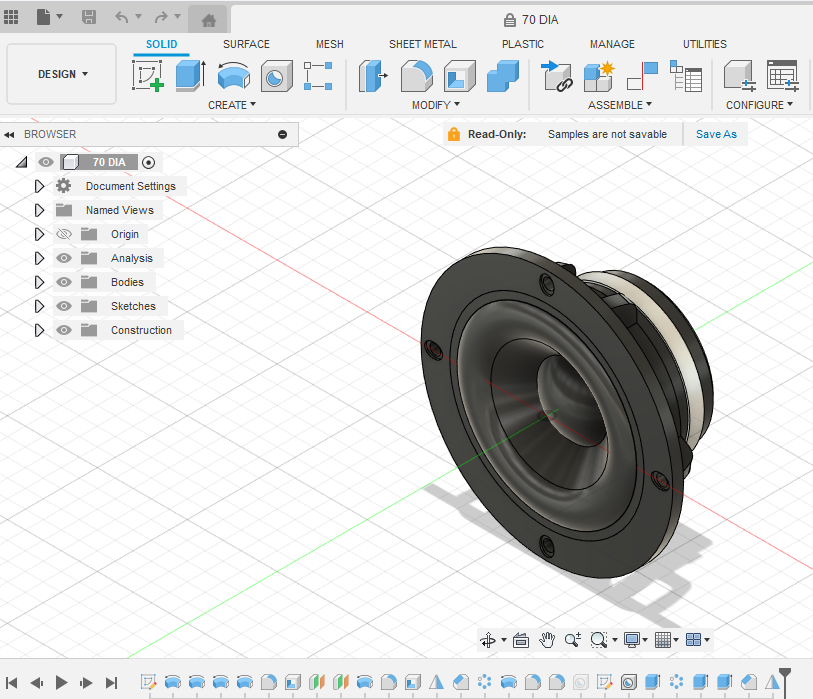Expand the Construction folder
The width and height of the screenshot is (813, 699).
(39, 330)
